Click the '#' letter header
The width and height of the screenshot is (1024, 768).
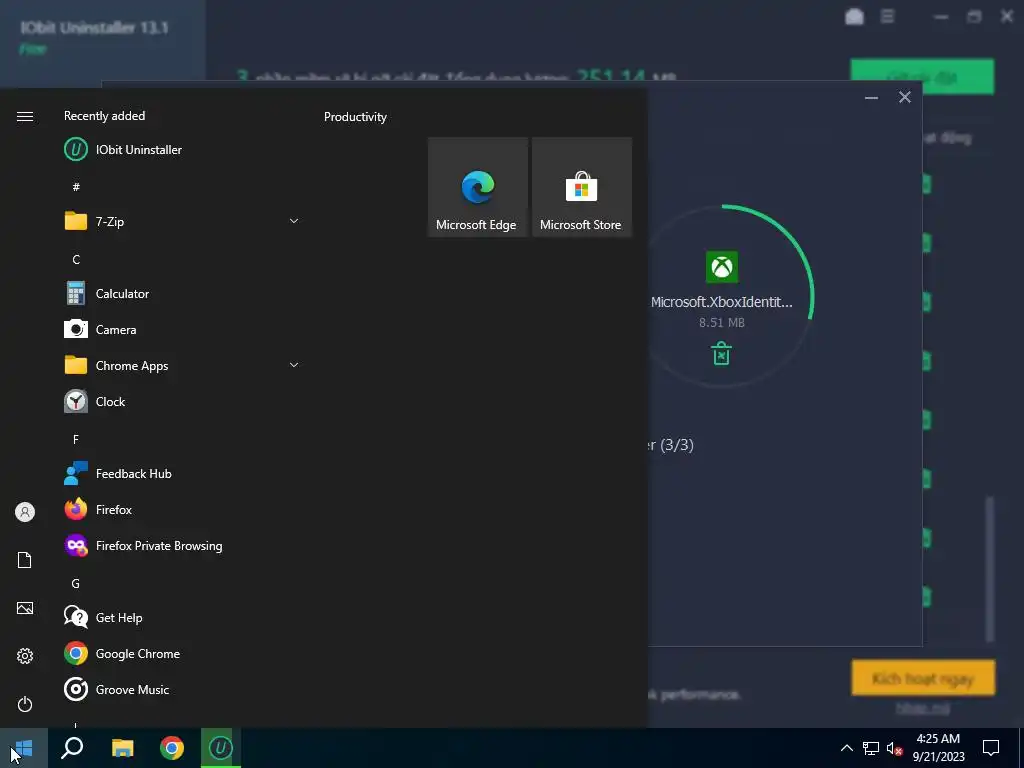[76, 187]
